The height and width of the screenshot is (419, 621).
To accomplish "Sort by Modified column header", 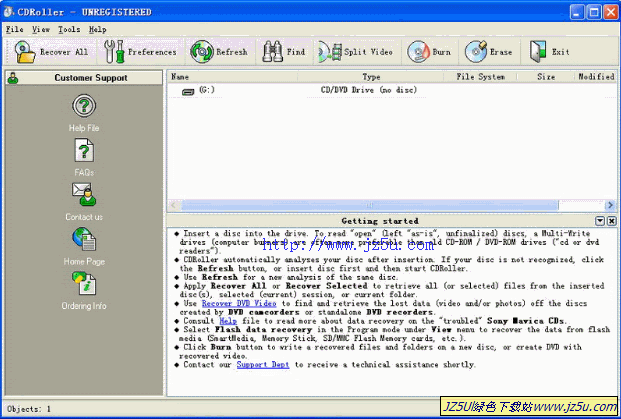I will point(596,77).
